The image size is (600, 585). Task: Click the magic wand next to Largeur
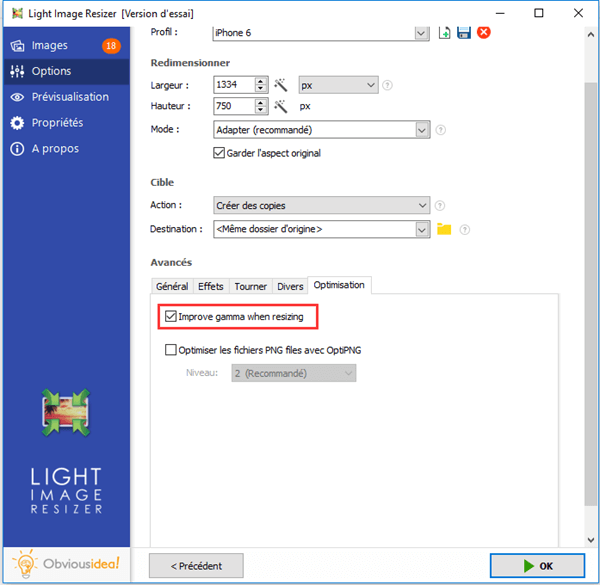280,85
